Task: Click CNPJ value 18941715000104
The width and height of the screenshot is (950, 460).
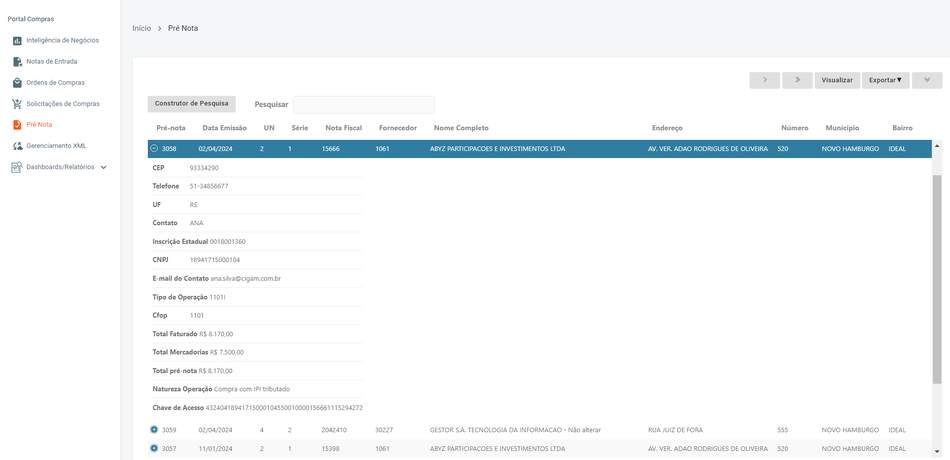Action: pos(214,260)
